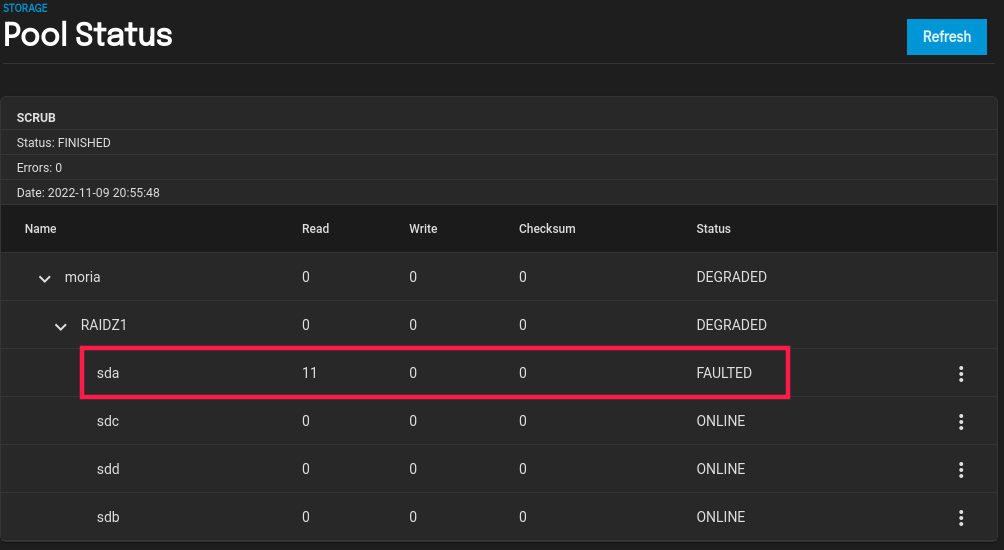1004x550 pixels.
Task: Click the Checksum column header
Action: pyautogui.click(x=547, y=229)
